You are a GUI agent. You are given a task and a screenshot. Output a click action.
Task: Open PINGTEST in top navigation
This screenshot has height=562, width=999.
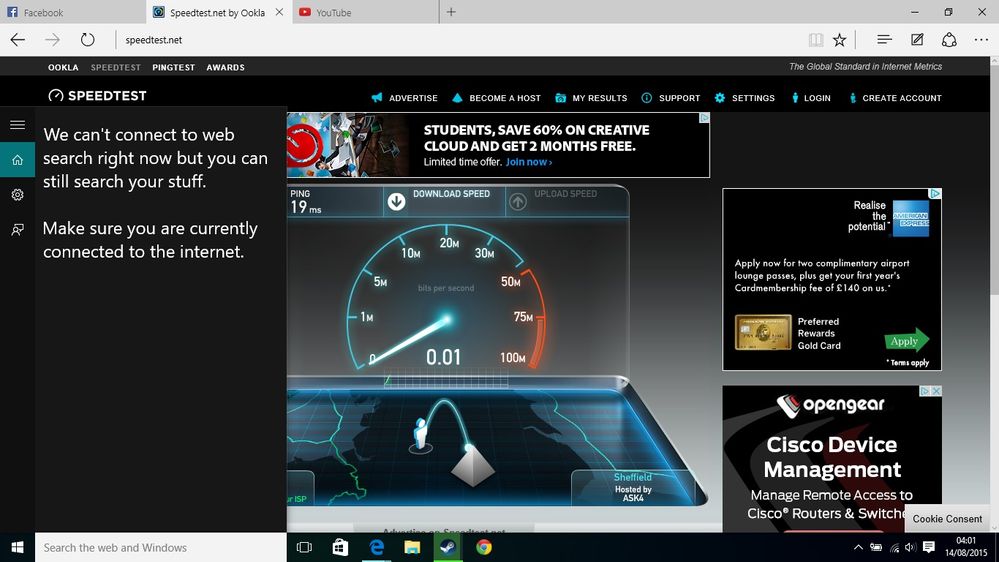pos(173,67)
